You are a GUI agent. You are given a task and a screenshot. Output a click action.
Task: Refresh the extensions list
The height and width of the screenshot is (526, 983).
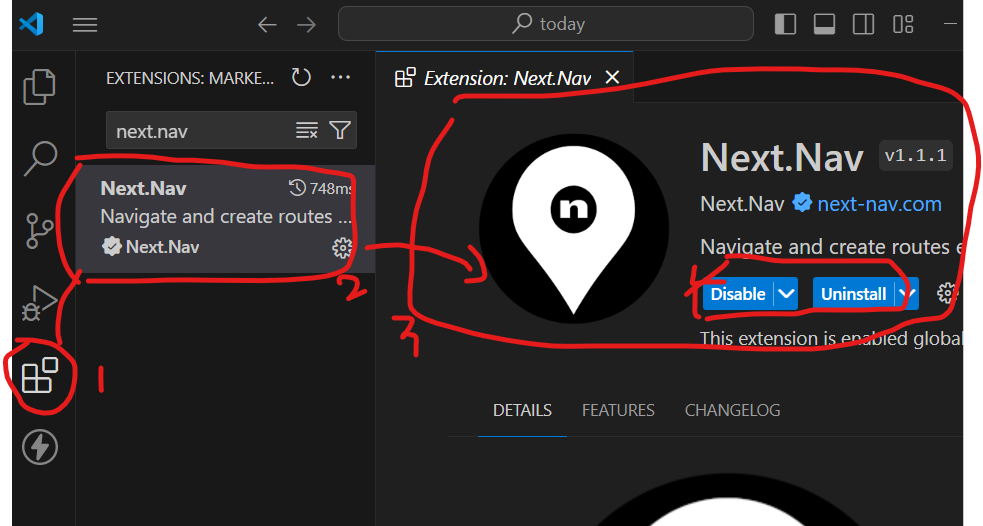[301, 78]
